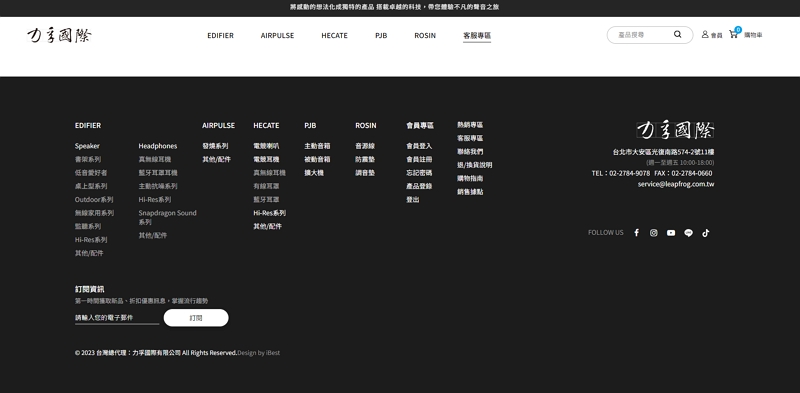Open 藍牙耳罩耳機 link
The width and height of the screenshot is (800, 393).
158,173
